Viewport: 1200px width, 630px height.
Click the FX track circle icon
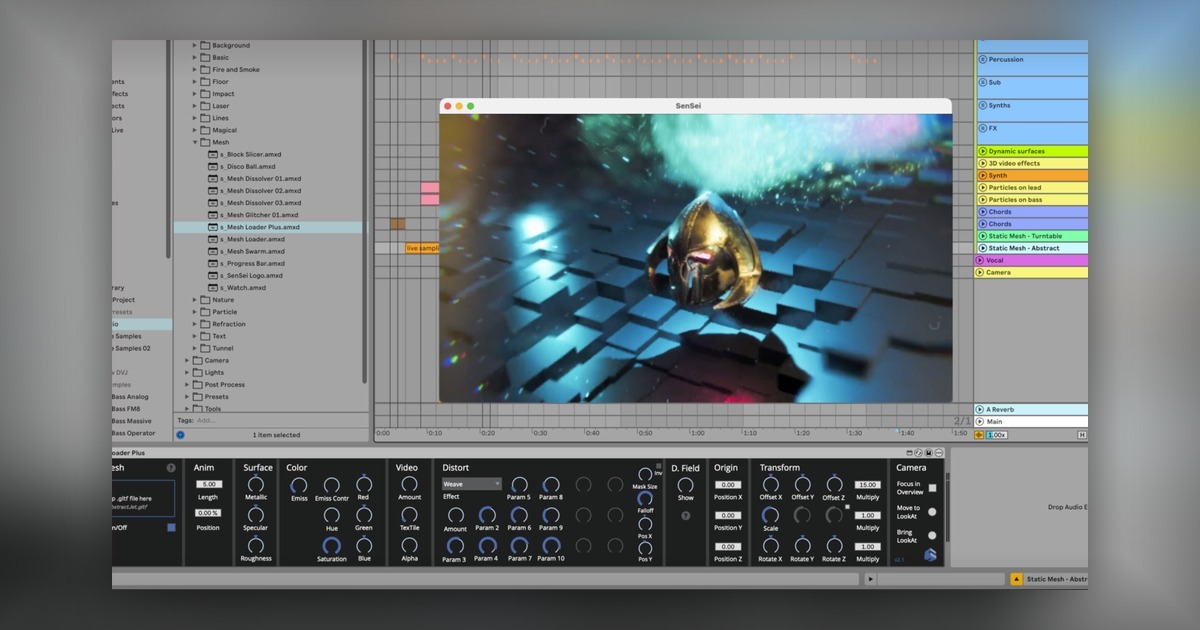point(982,128)
